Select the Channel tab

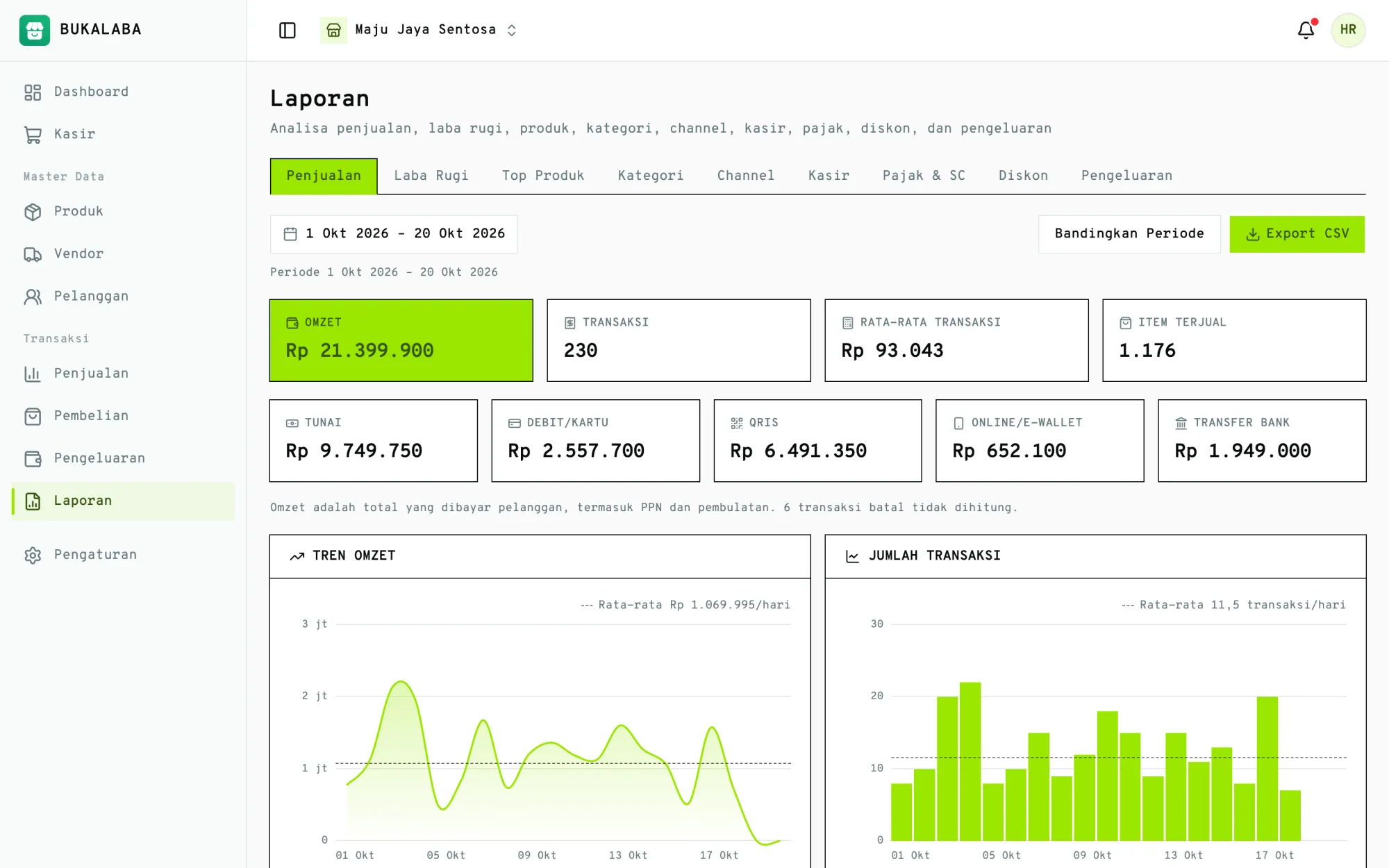746,176
